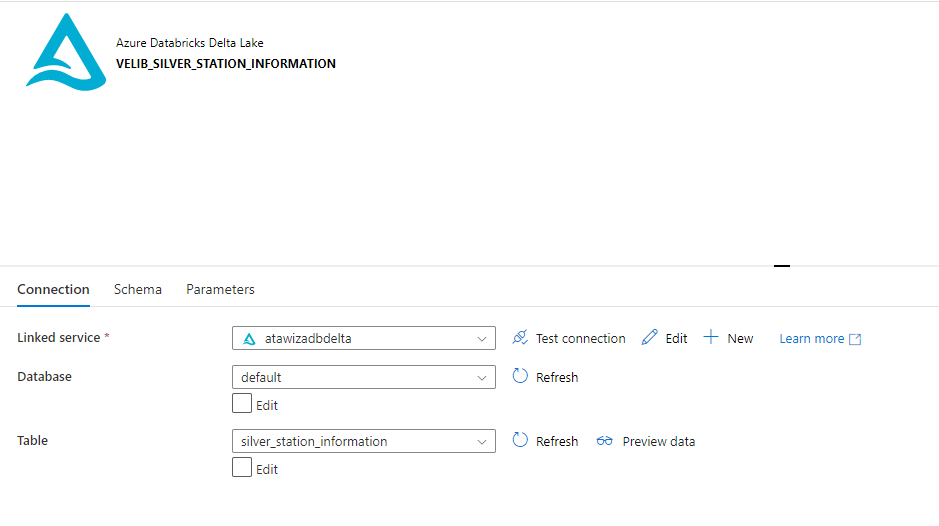Image resolution: width=939 pixels, height=526 pixels.
Task: Open the Parameters tab
Action: 220,289
